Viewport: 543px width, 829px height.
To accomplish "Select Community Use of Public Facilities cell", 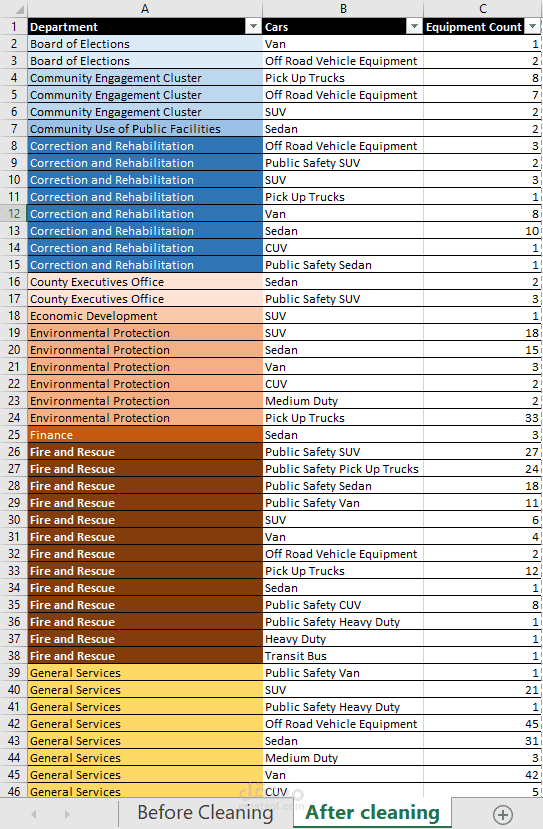I will 145,129.
